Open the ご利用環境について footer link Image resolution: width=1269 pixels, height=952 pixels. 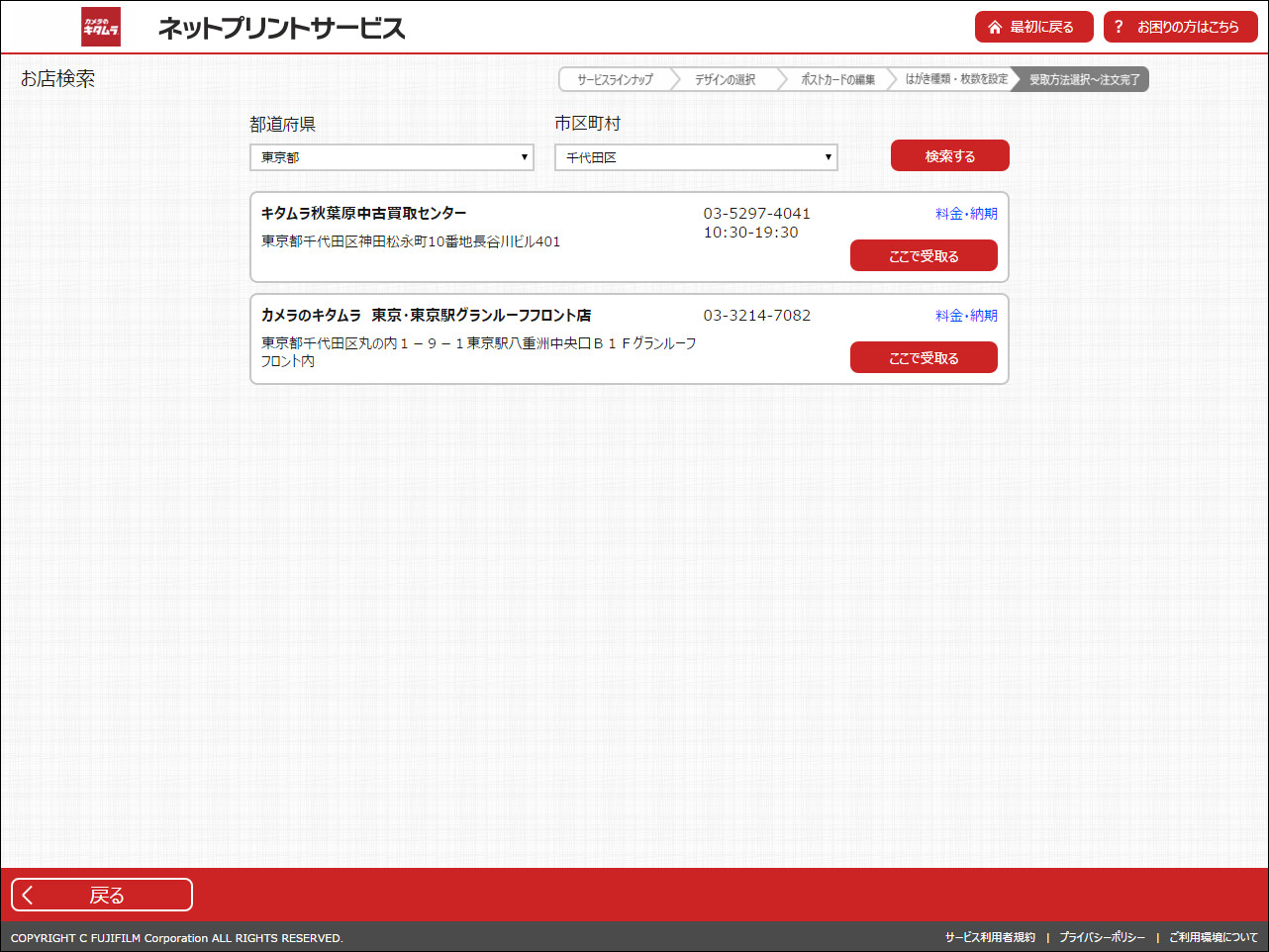point(1213,935)
